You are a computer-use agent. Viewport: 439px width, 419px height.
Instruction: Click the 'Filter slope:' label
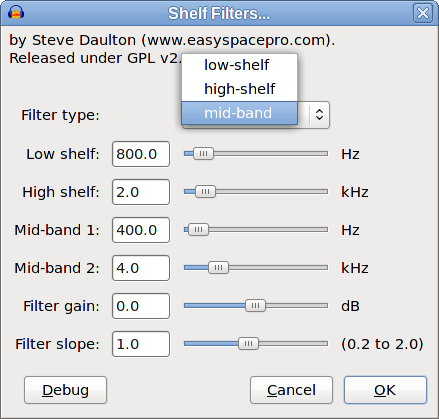[57, 344]
